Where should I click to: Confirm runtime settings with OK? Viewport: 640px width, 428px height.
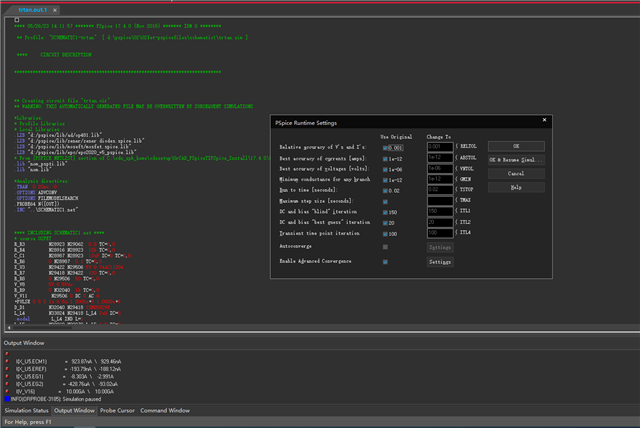pyautogui.click(x=516, y=146)
